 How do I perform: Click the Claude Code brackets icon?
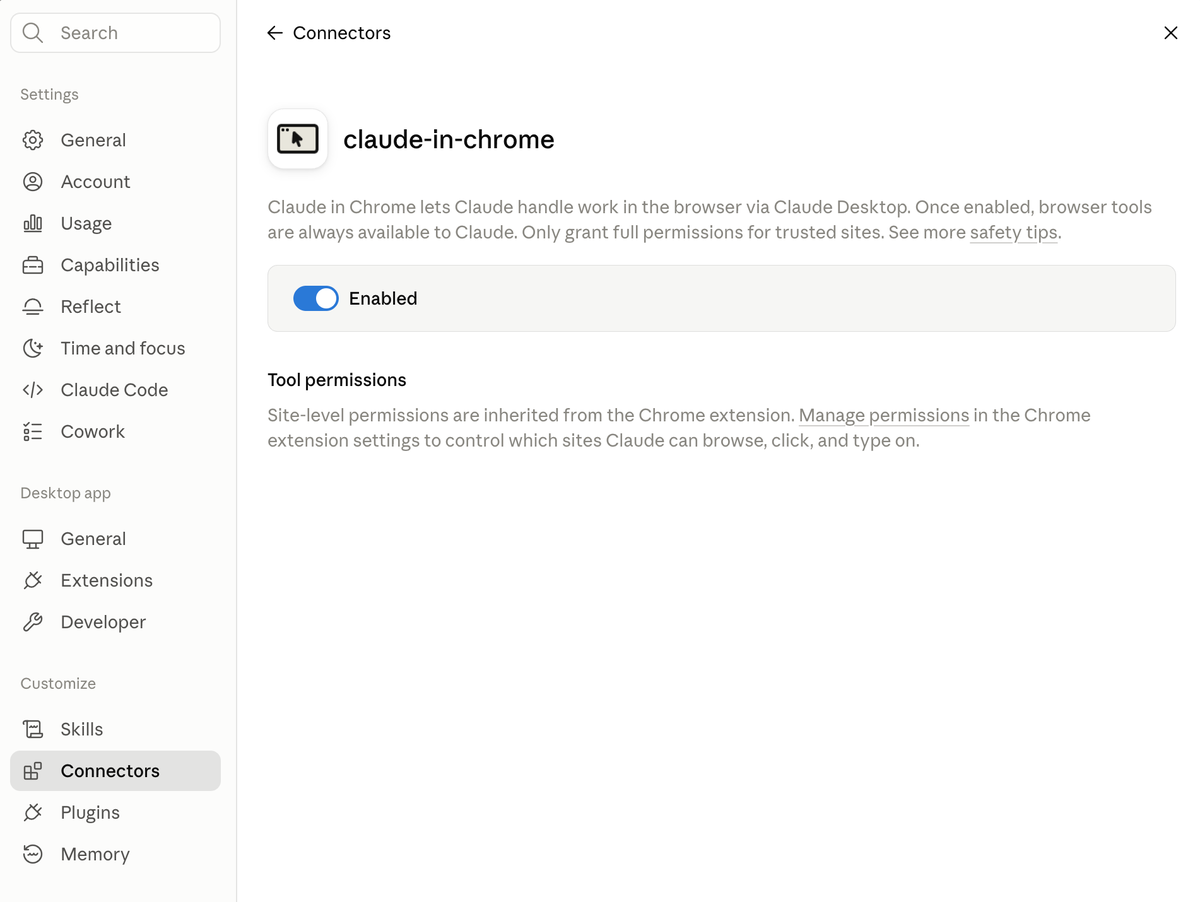(x=33, y=390)
